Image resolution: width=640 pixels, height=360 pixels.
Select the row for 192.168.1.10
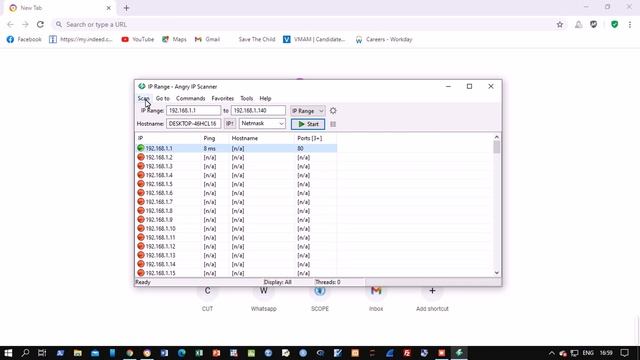point(236,229)
